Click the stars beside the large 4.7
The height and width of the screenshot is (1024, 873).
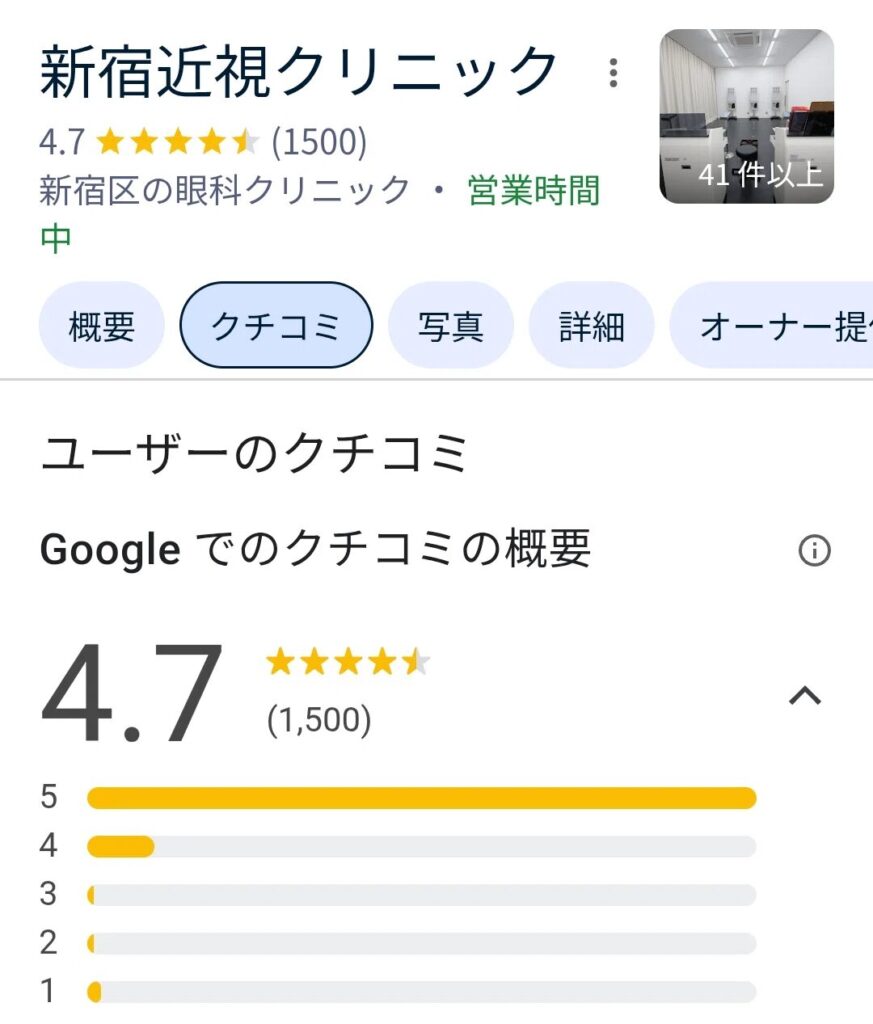coord(348,662)
